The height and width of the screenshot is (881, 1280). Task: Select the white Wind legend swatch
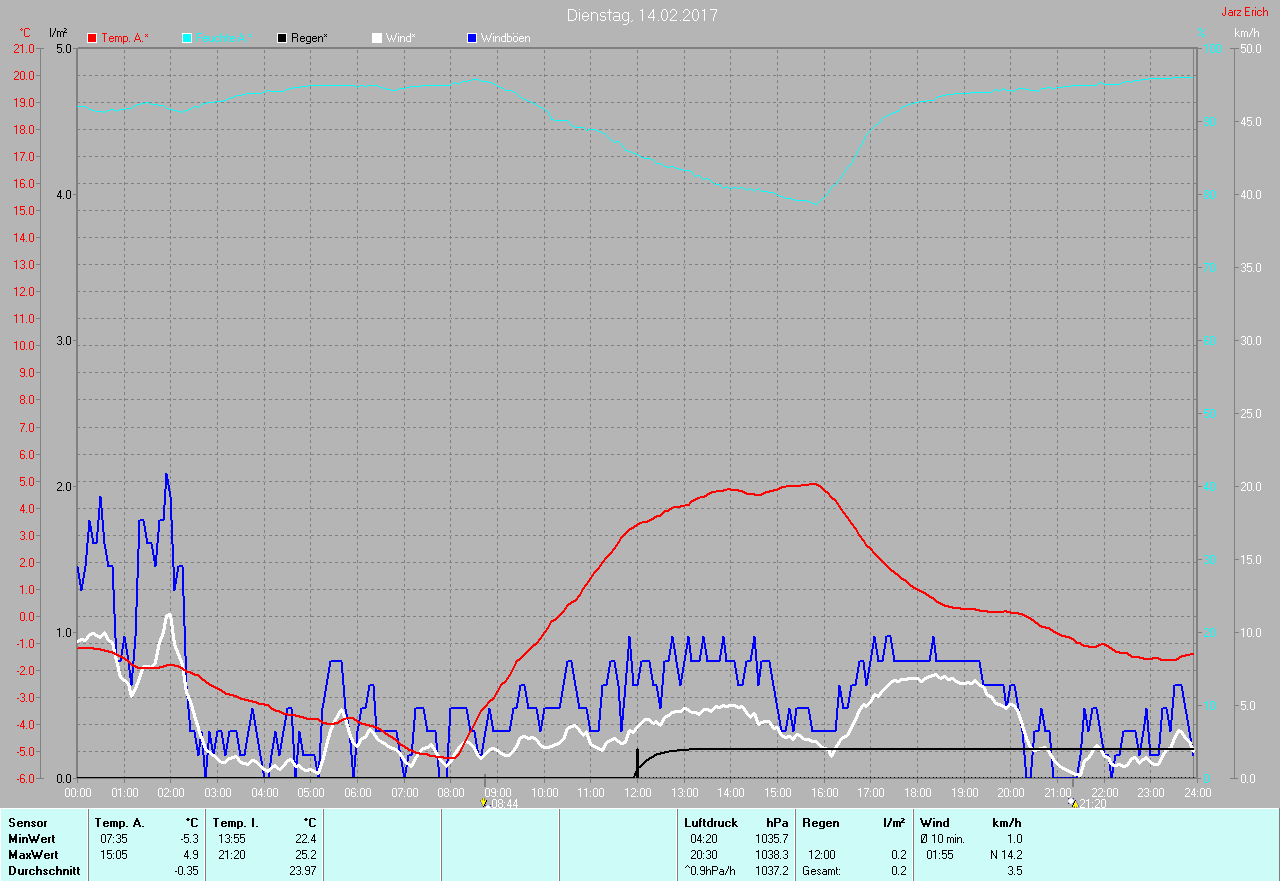pos(377,38)
